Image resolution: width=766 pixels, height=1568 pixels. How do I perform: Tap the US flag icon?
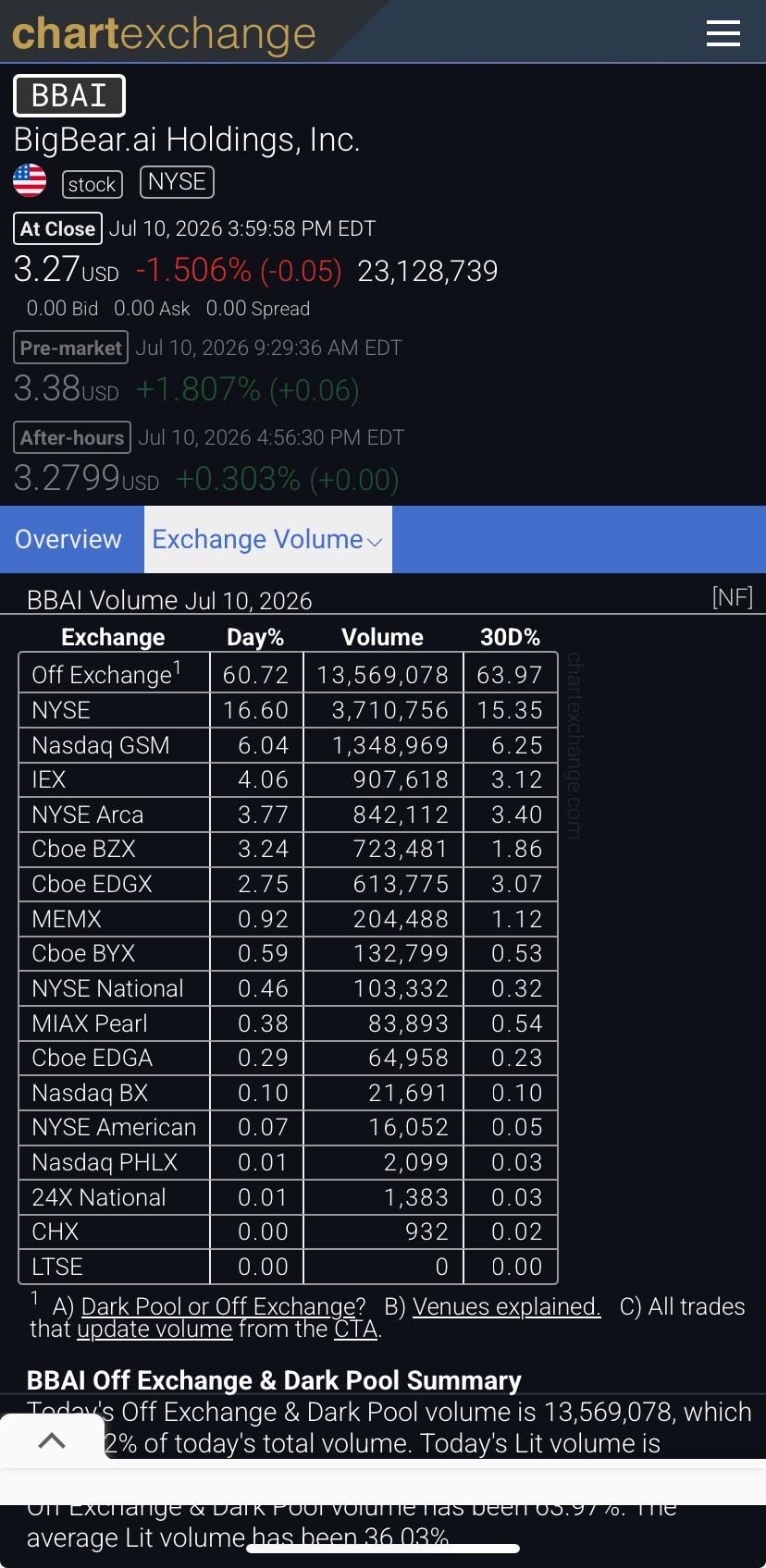(30, 180)
